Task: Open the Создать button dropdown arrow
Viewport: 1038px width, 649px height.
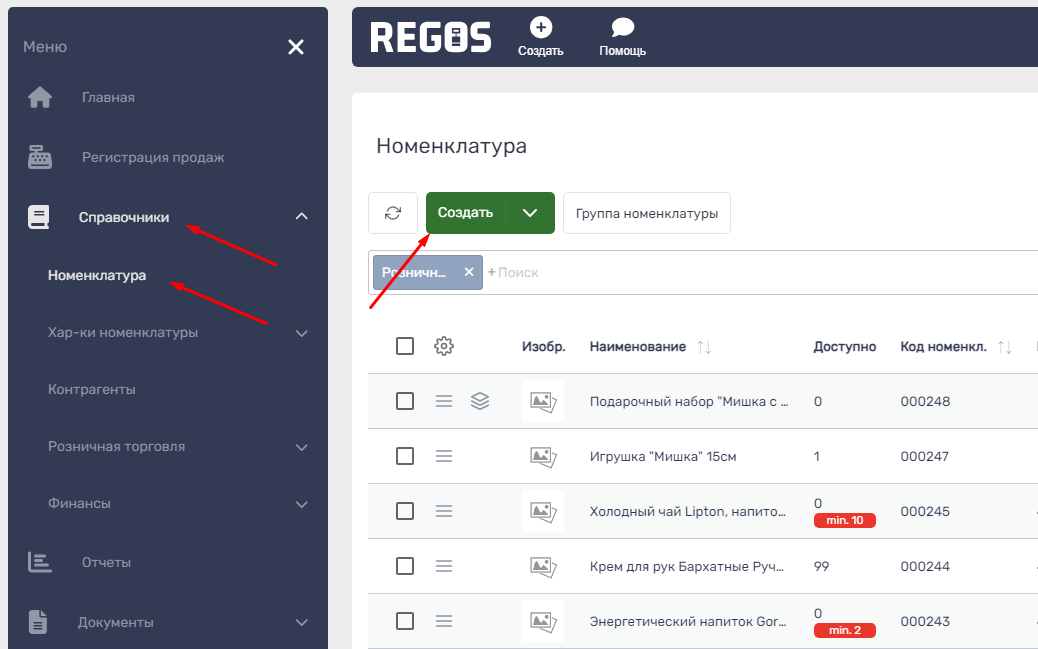Action: (530, 213)
